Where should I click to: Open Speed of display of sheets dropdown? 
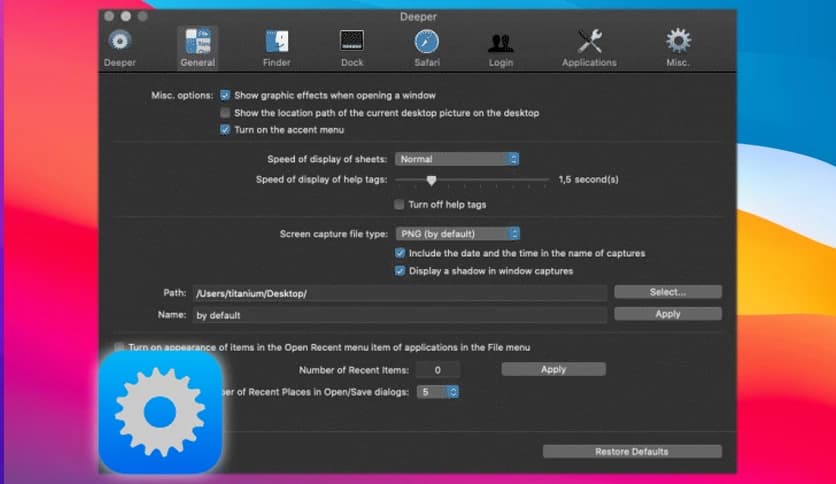[x=457, y=159]
